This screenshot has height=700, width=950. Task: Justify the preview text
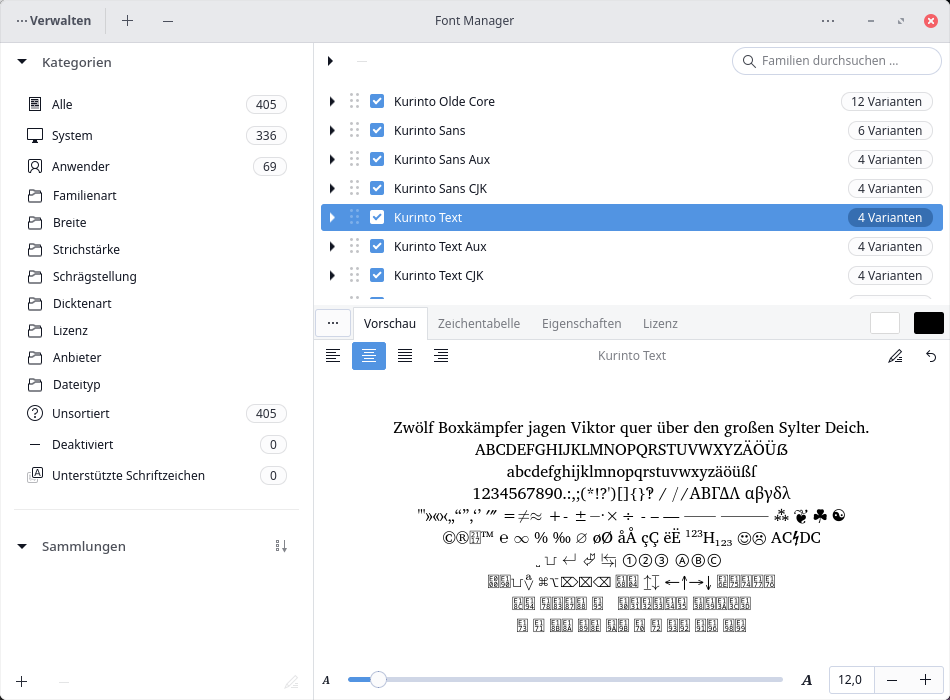405,356
